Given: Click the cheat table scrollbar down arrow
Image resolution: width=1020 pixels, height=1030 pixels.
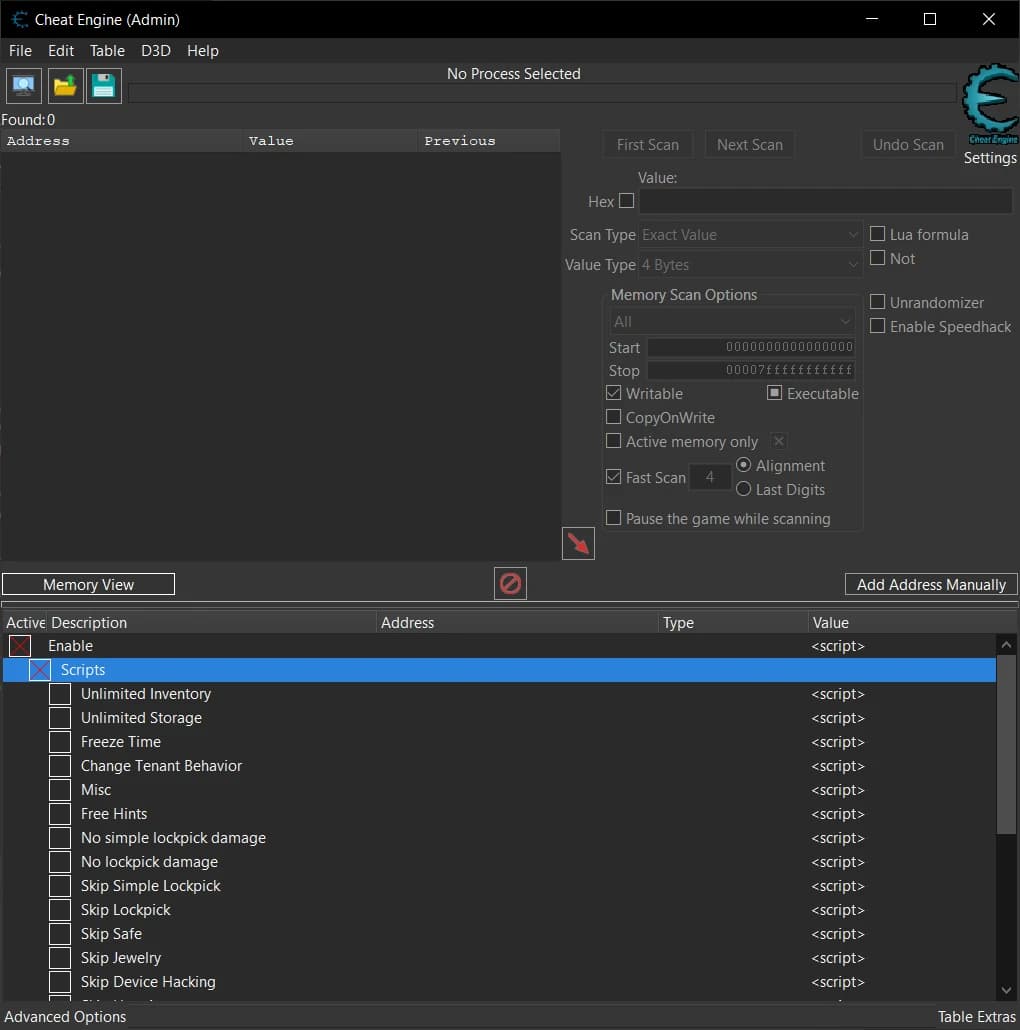Looking at the screenshot, I should point(1006,990).
